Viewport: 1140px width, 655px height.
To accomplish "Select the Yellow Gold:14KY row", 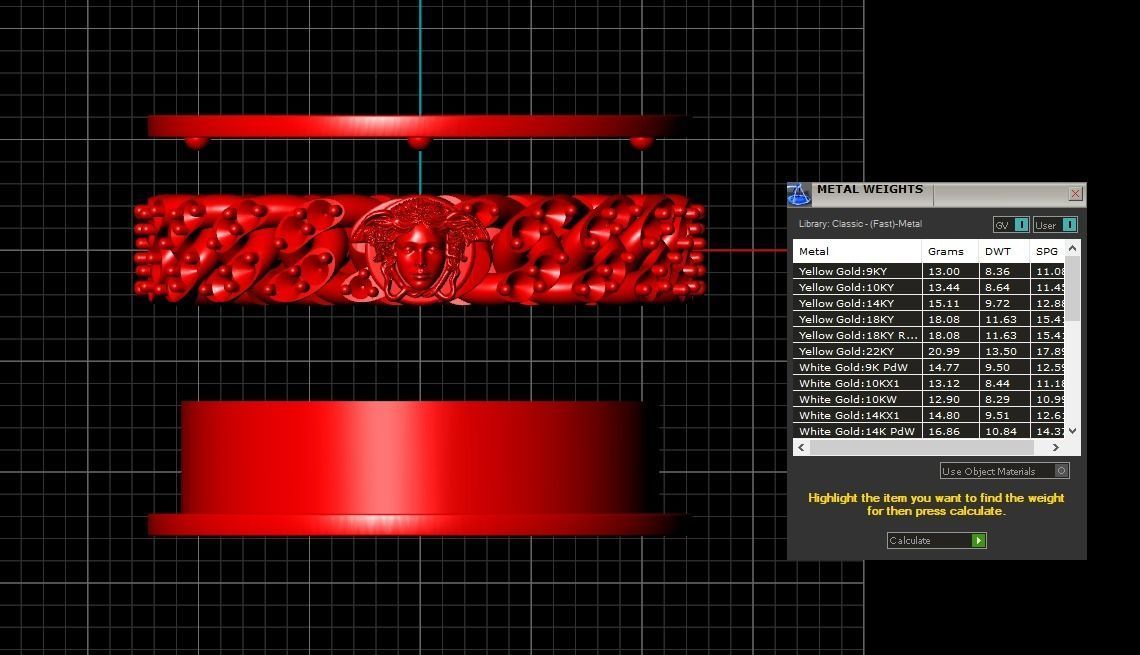I will pyautogui.click(x=928, y=303).
